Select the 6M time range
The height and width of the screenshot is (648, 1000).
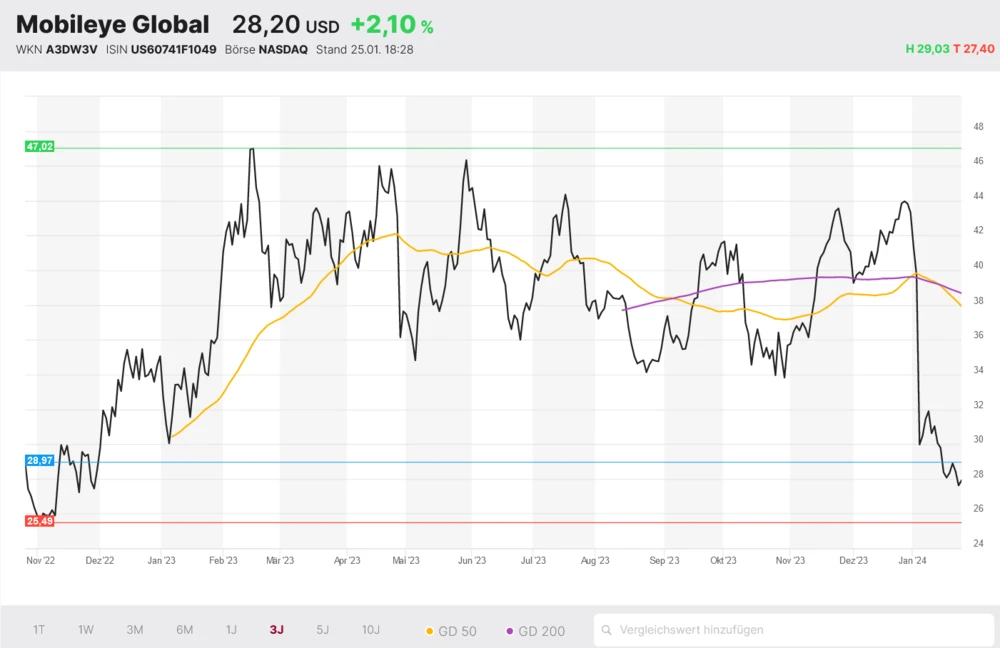[x=184, y=630]
